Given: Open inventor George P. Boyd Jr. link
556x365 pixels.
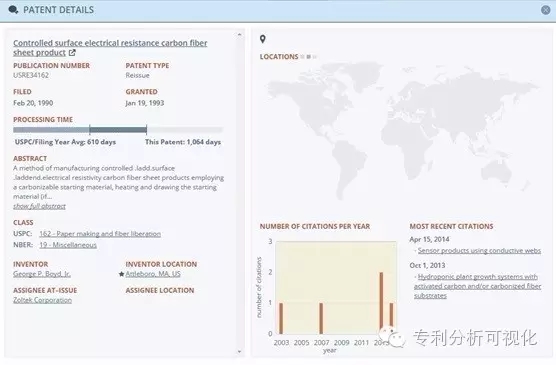Looking at the screenshot, I should (x=42, y=274).
